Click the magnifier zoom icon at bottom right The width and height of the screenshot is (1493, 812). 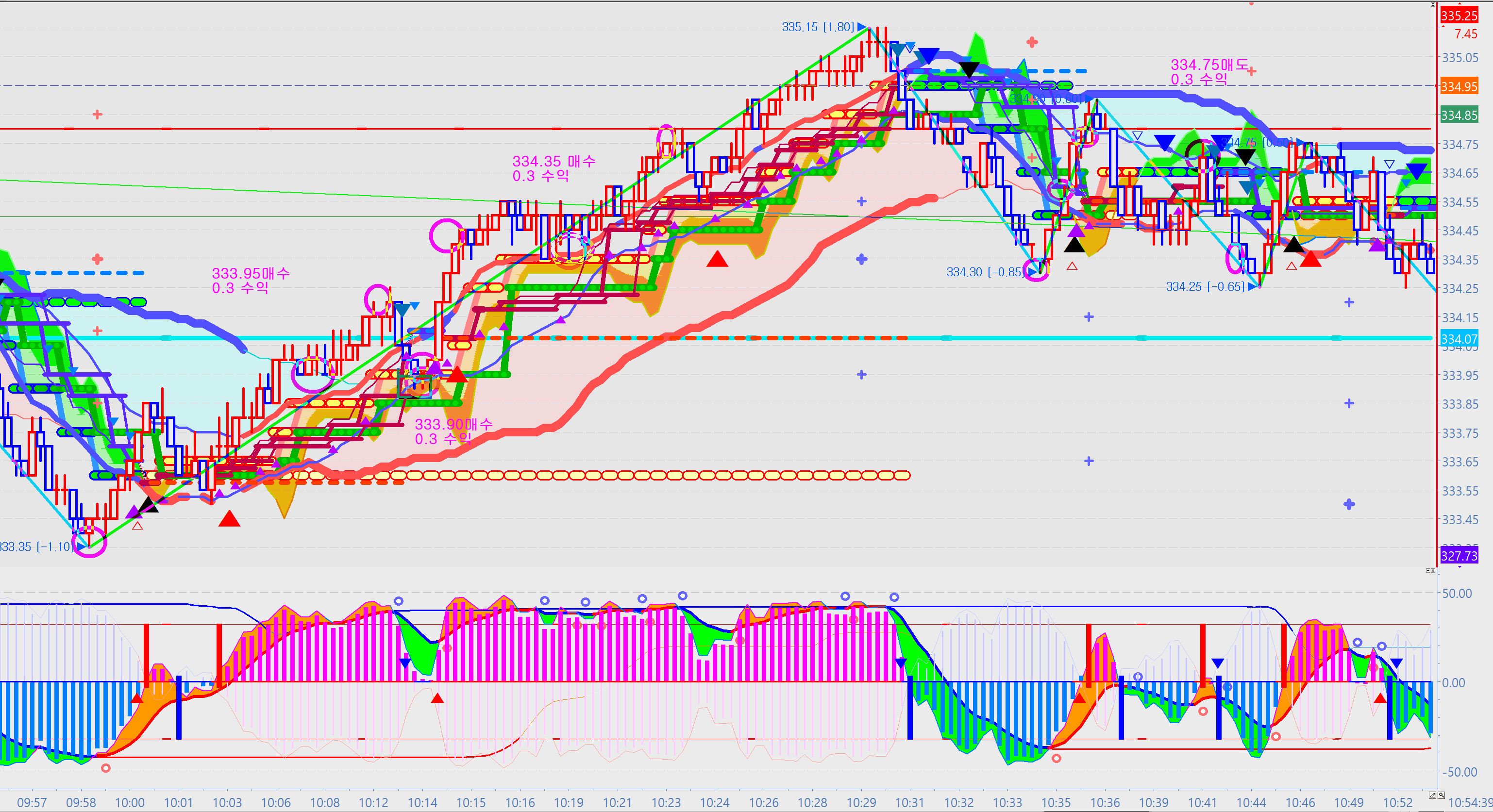1442,796
